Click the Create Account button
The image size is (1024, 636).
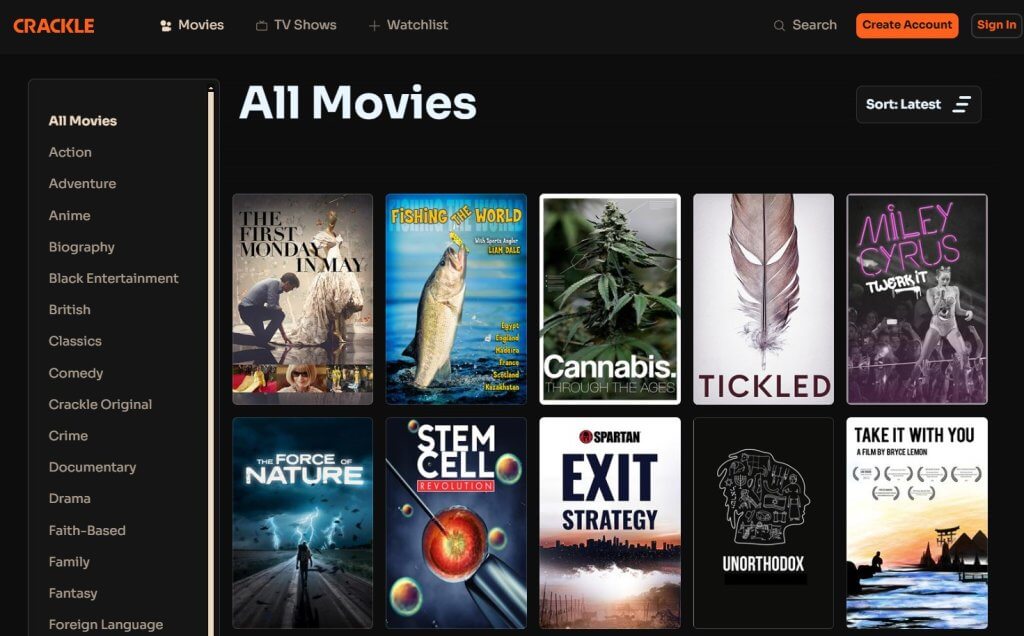click(906, 25)
